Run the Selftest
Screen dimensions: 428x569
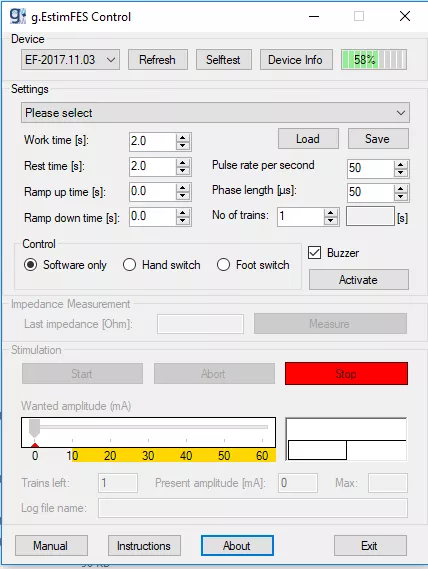pos(224,60)
